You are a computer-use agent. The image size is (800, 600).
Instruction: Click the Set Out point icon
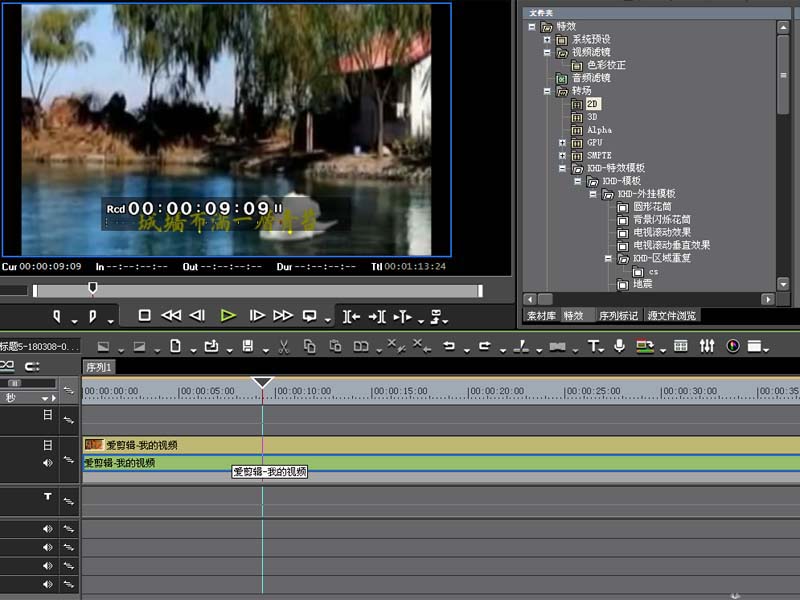point(92,316)
